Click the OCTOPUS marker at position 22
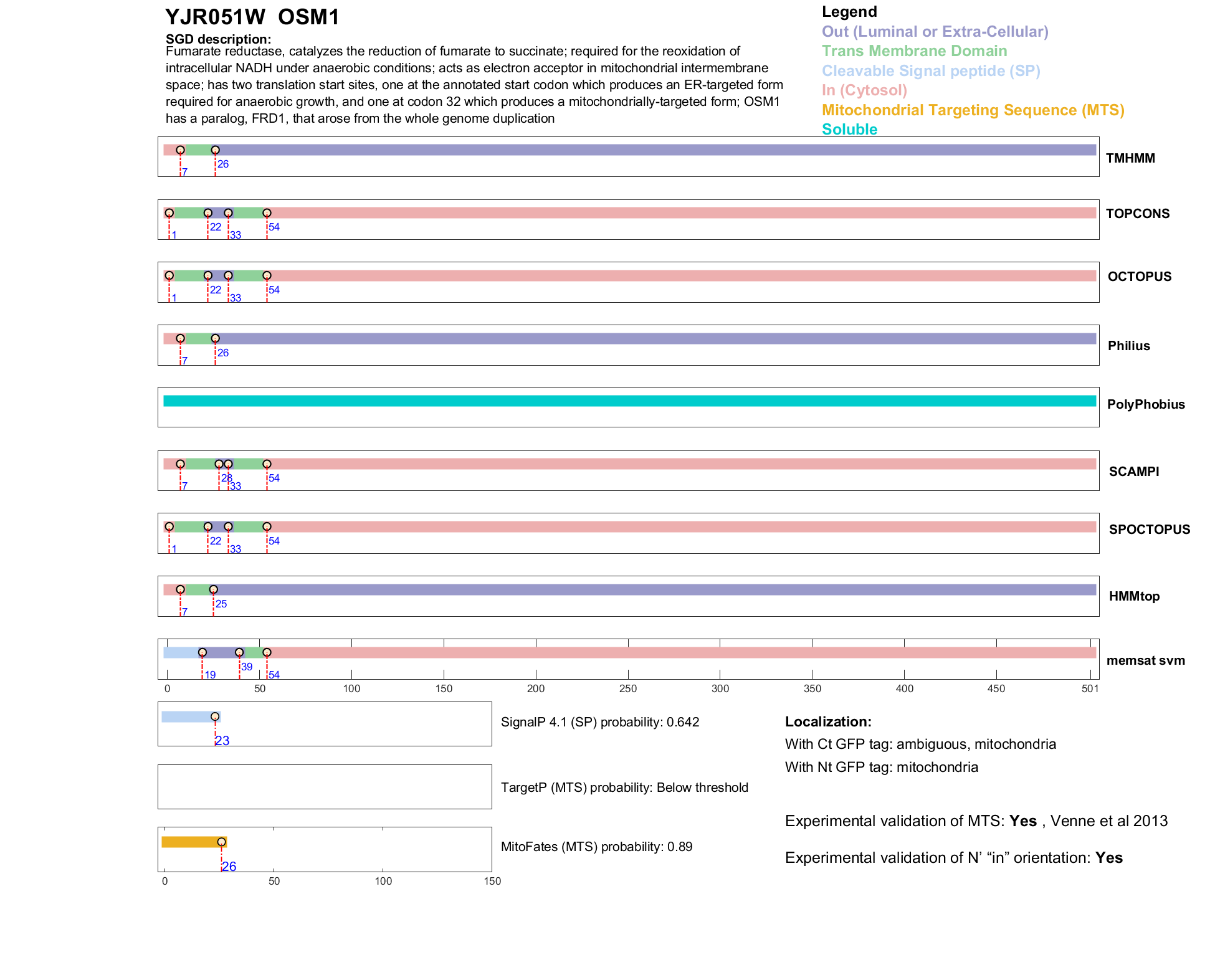Image resolution: width=1215 pixels, height=980 pixels. point(207,275)
